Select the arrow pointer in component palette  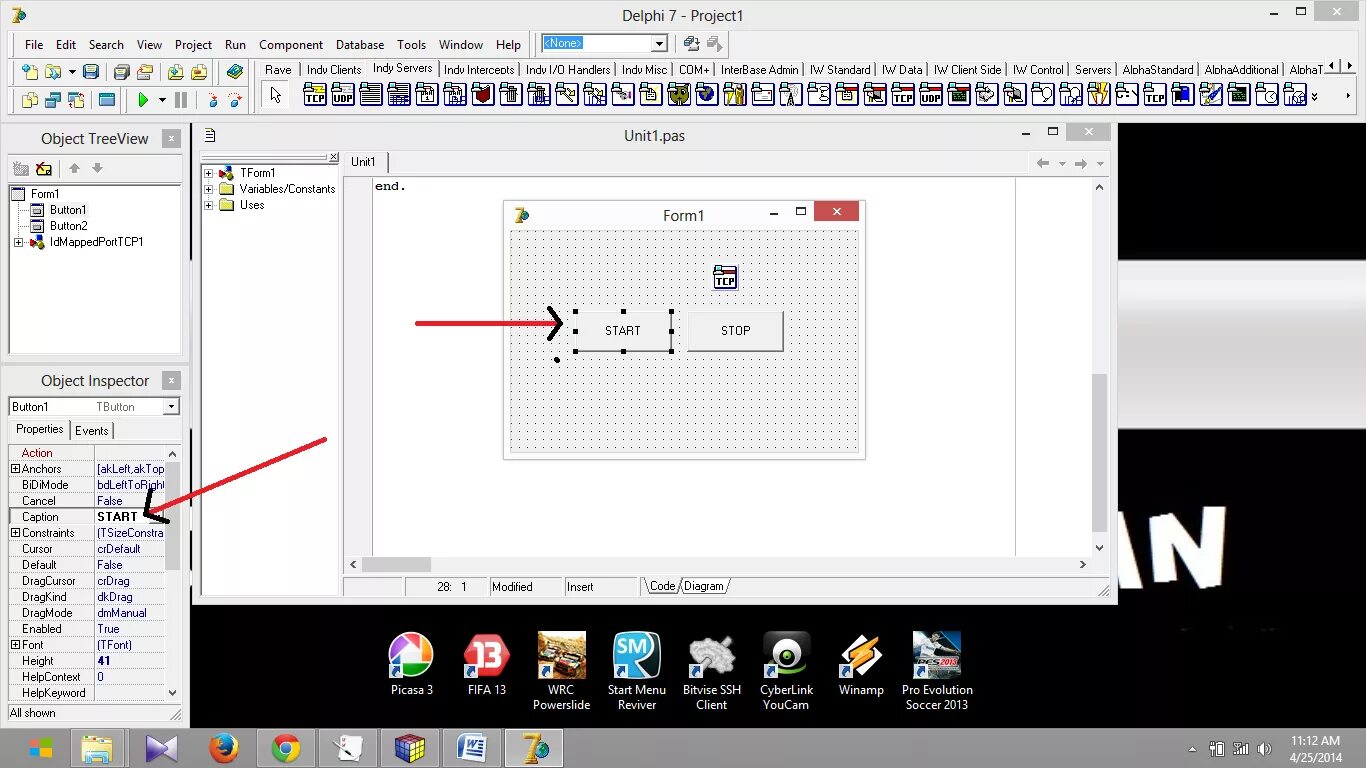click(x=276, y=95)
